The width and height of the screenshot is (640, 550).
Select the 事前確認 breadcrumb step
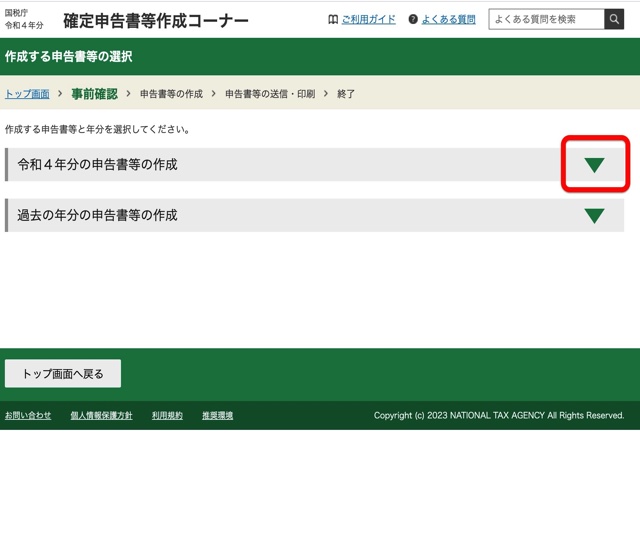coord(94,94)
